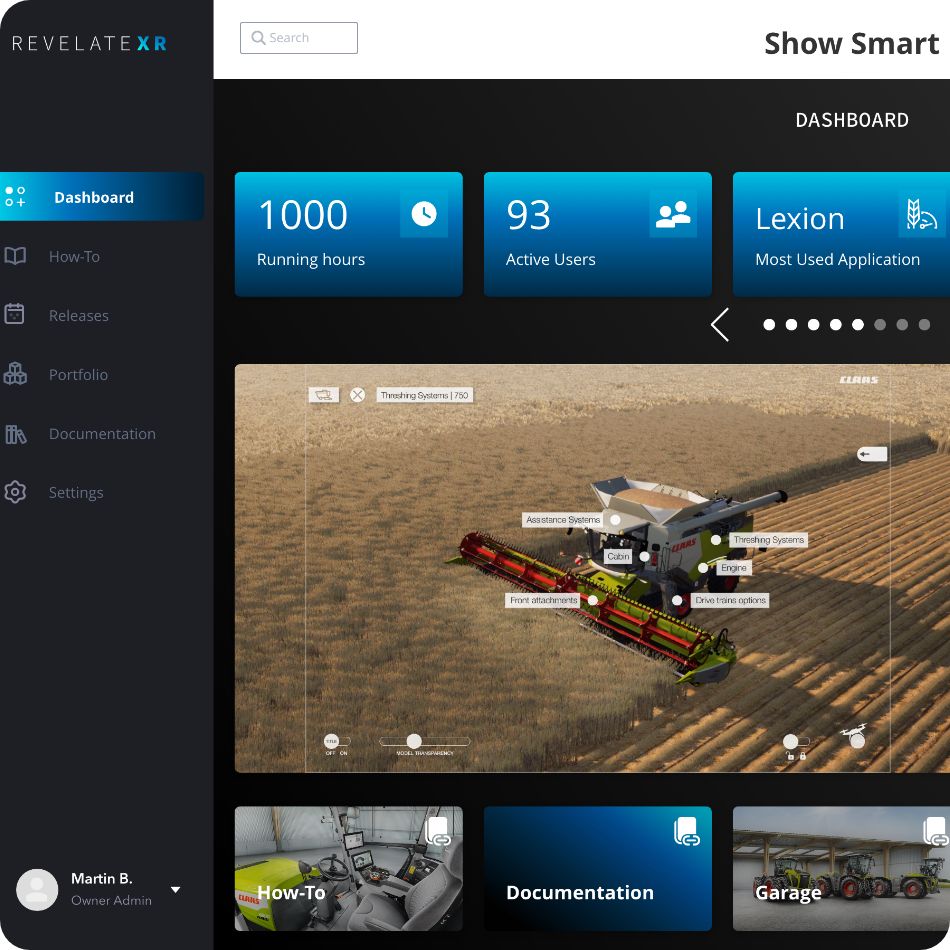The height and width of the screenshot is (950, 950).
Task: Select the last carousel pagination dot
Action: click(925, 325)
